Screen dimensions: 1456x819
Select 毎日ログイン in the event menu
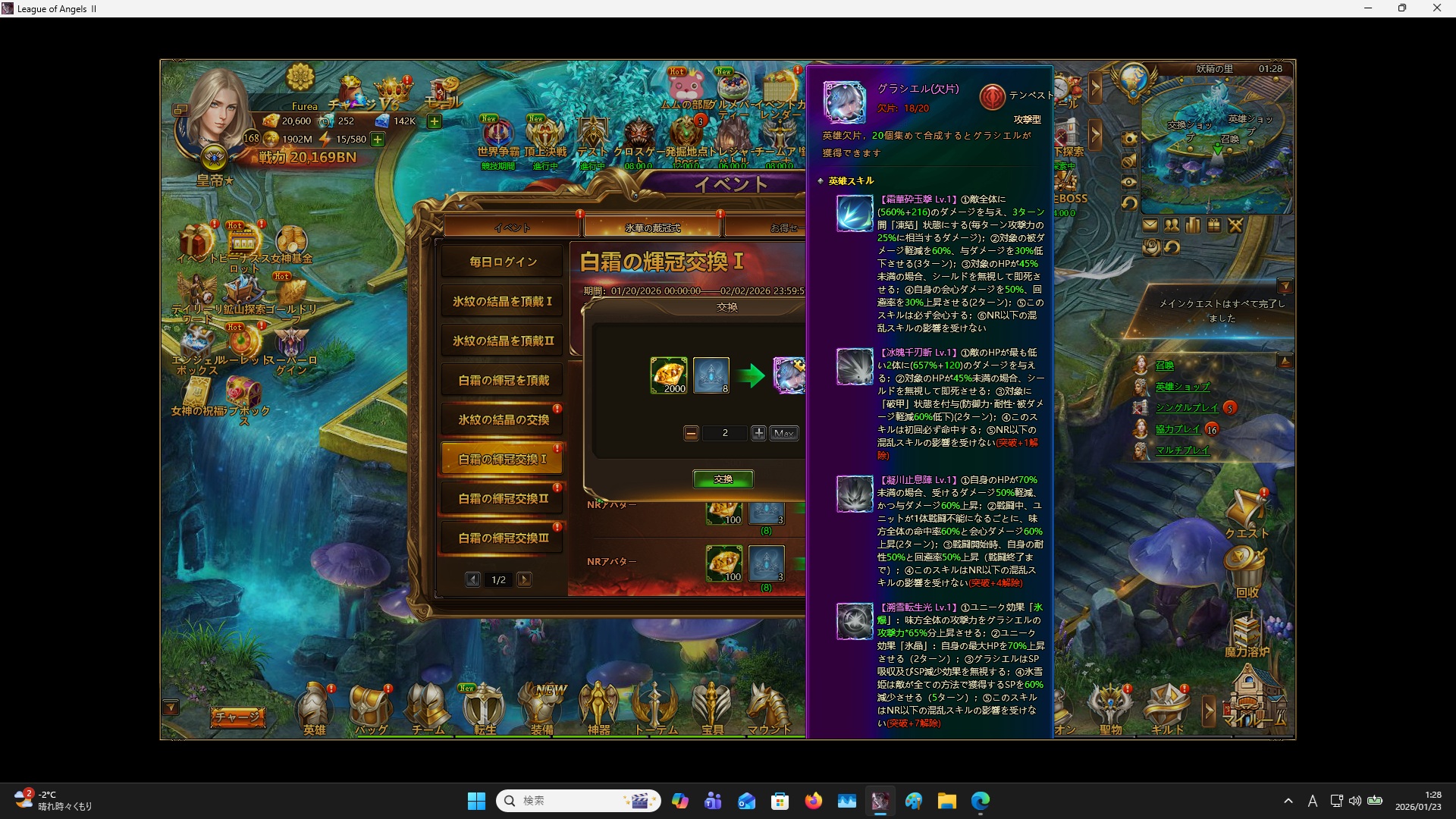click(501, 261)
